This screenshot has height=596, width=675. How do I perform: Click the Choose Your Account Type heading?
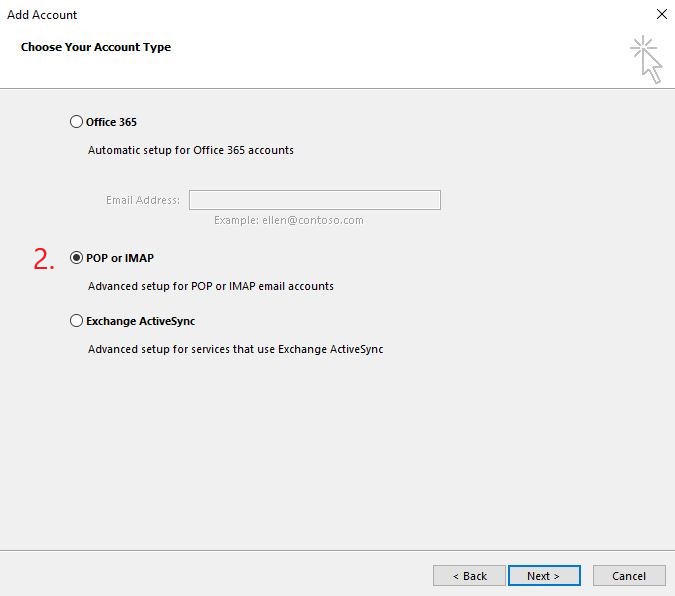[x=96, y=47]
